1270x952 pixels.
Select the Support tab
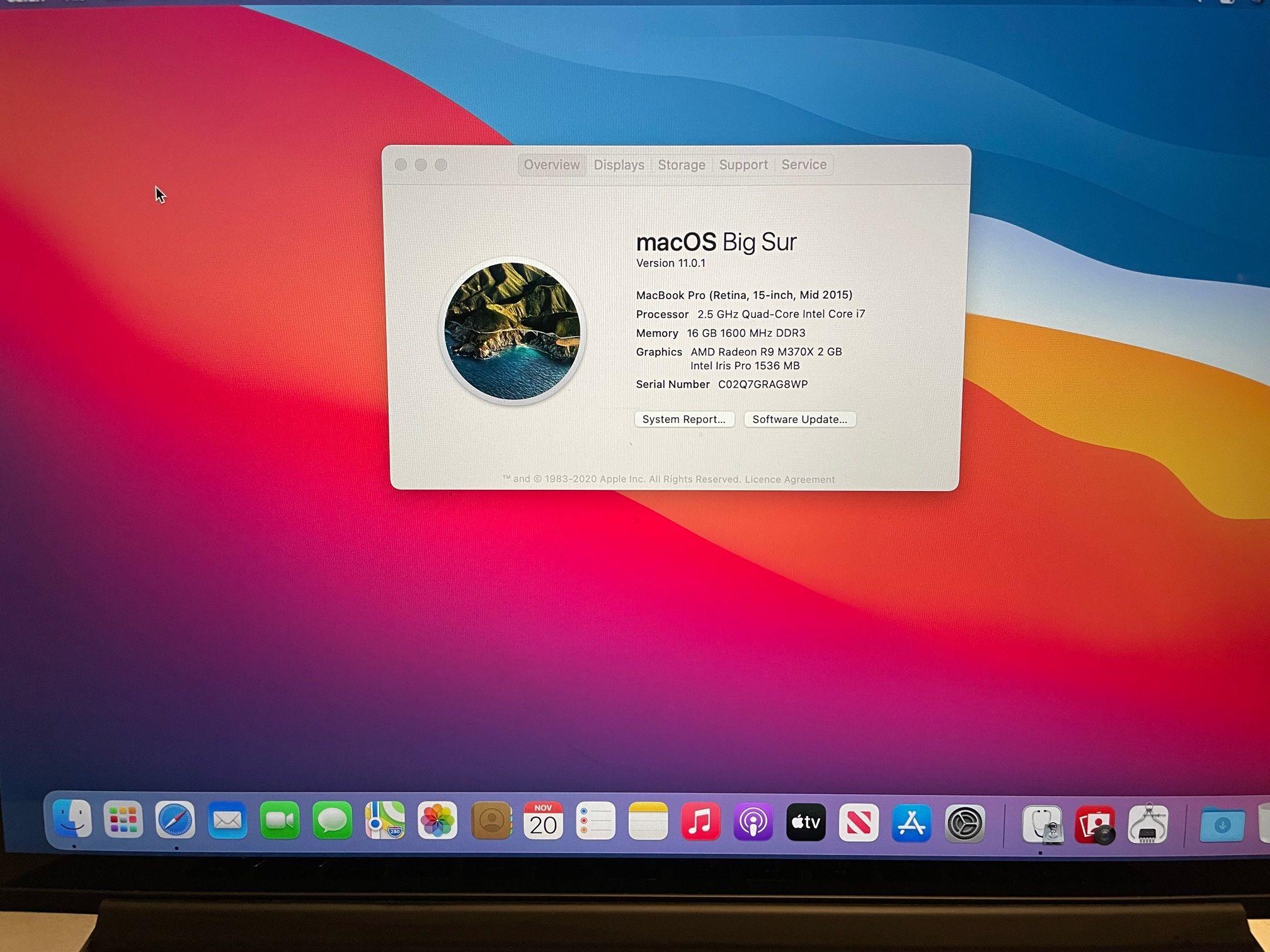pos(743,164)
